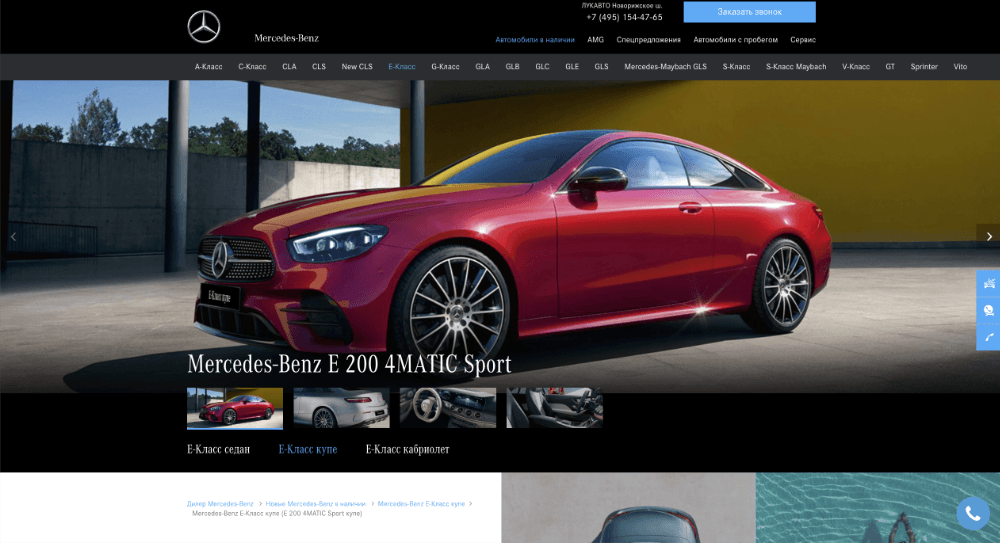Click the round floating phone call button
Image resolution: width=1000 pixels, height=543 pixels.
pos(973,513)
